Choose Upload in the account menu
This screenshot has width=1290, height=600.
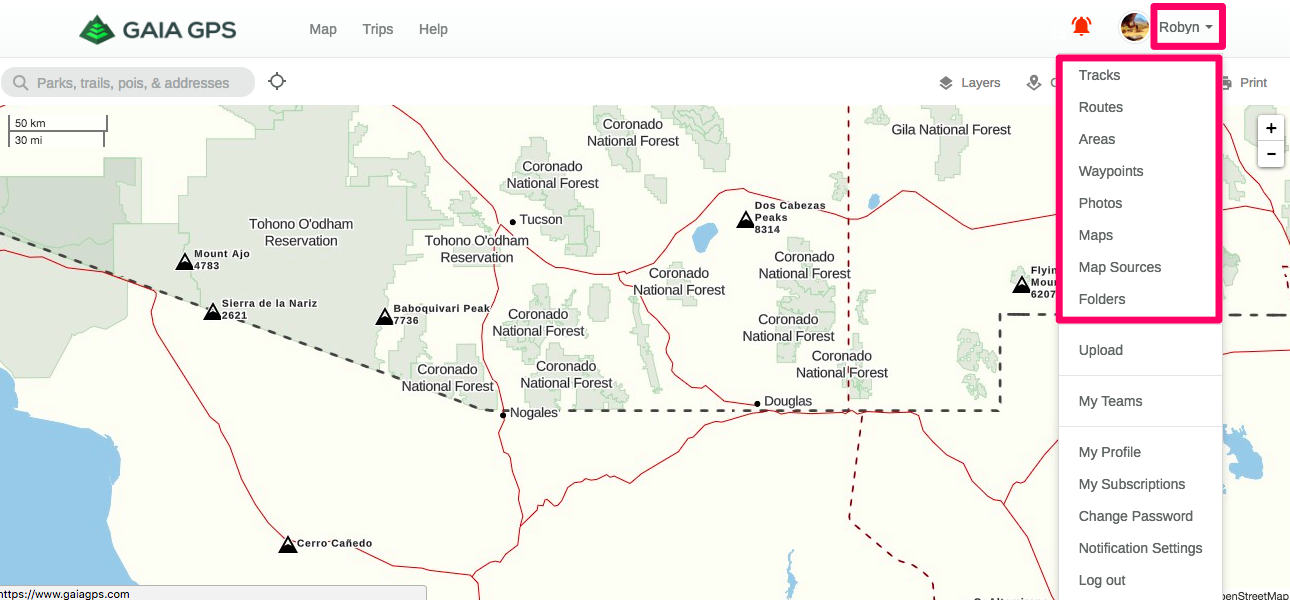(1101, 350)
